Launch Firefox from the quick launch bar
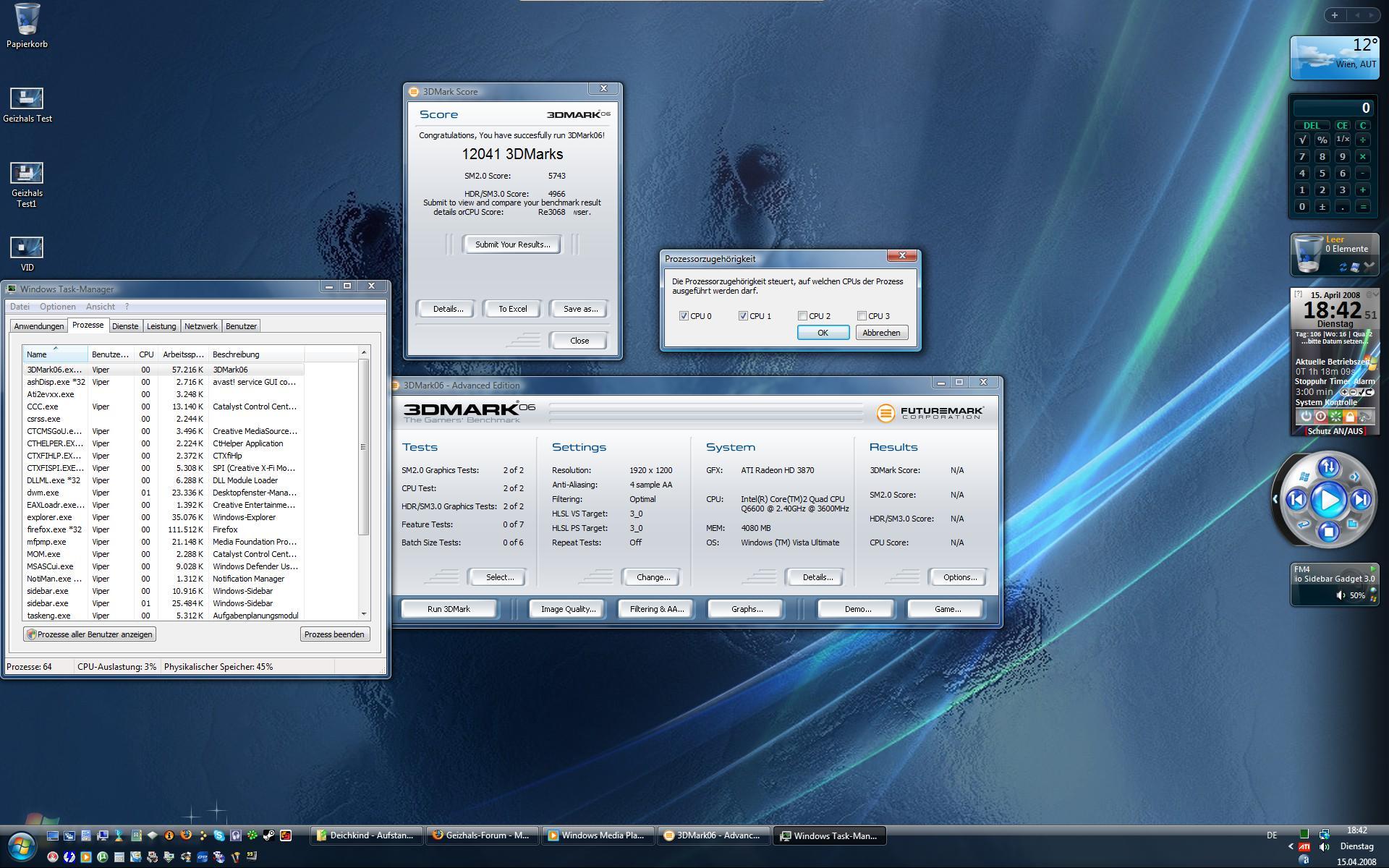This screenshot has width=1389, height=868. (186, 835)
